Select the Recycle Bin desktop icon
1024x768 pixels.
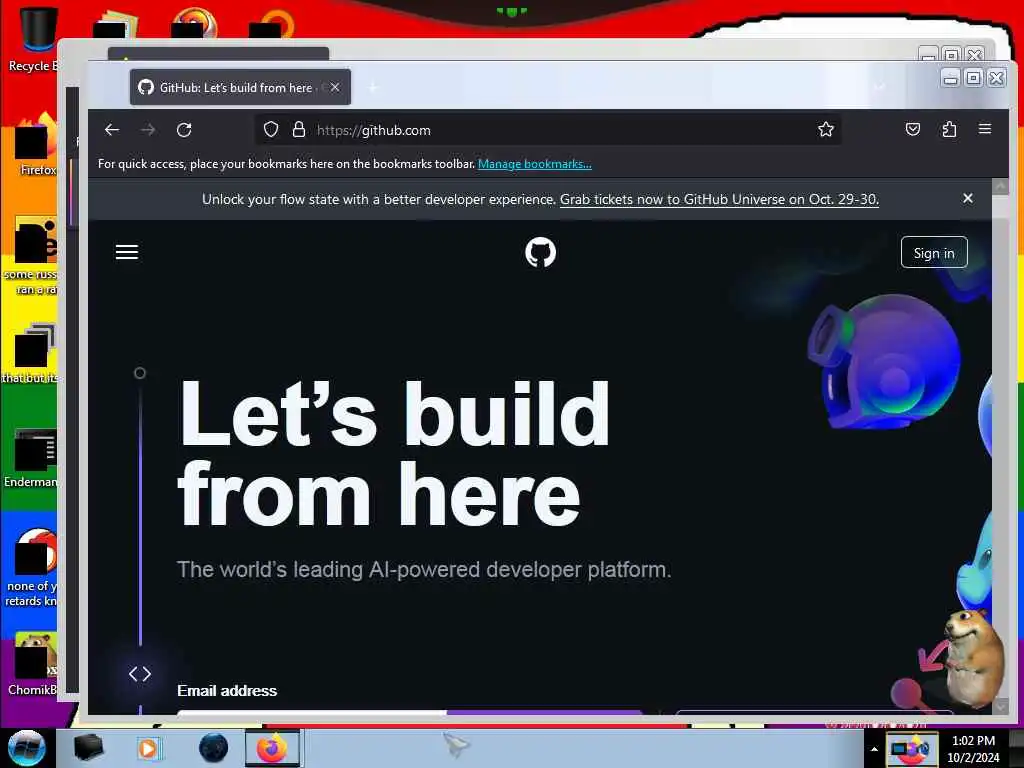(33, 39)
